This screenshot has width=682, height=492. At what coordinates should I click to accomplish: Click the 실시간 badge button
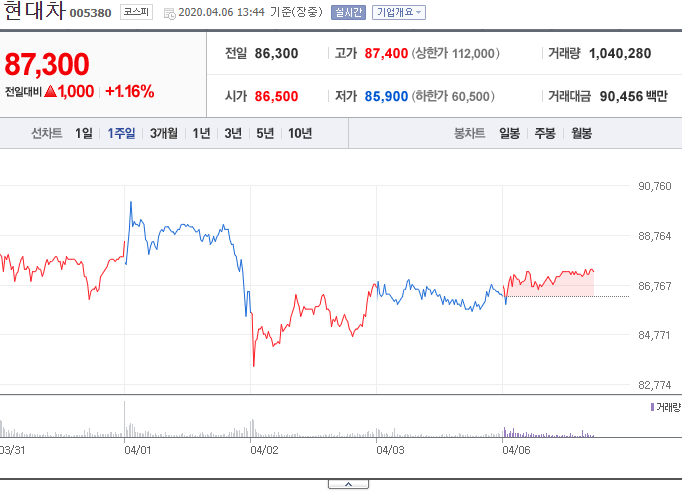pos(348,13)
